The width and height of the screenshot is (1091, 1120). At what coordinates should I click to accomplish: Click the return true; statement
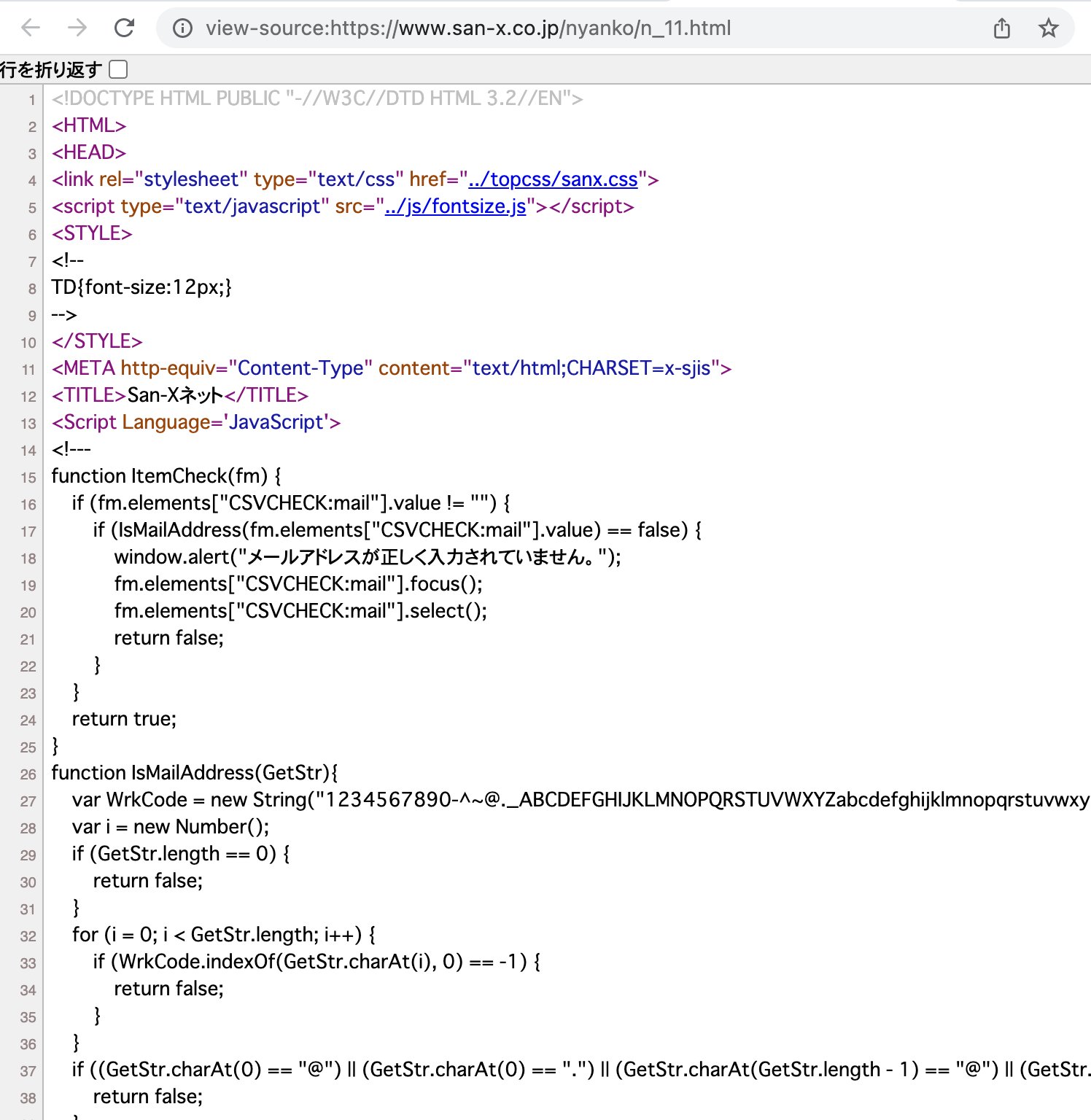[x=124, y=719]
